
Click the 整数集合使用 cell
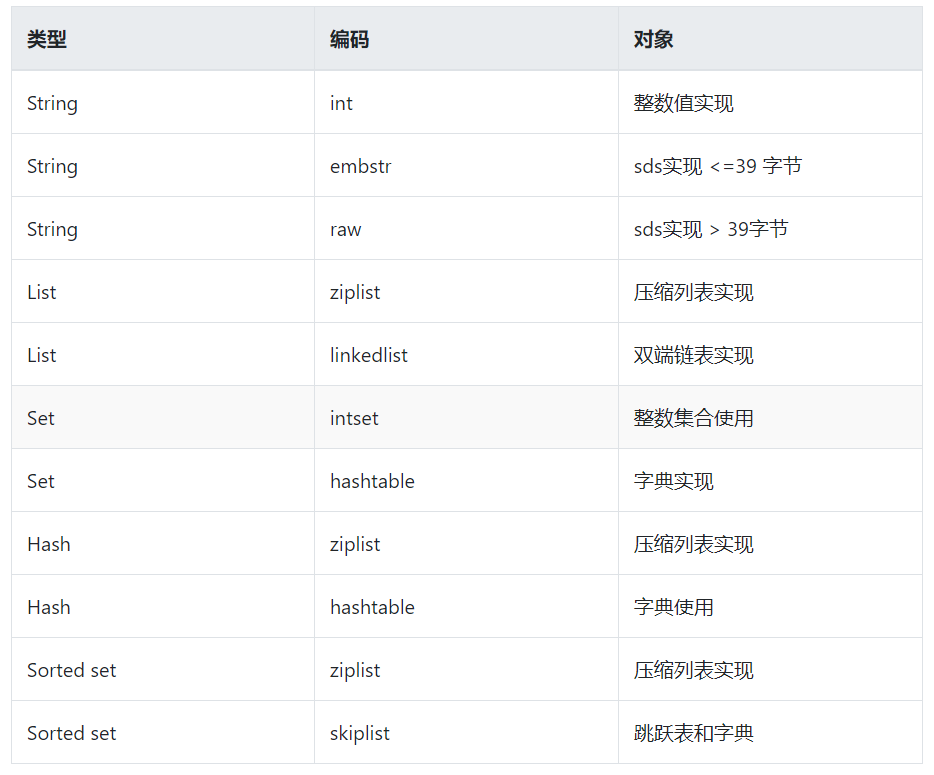coord(693,418)
